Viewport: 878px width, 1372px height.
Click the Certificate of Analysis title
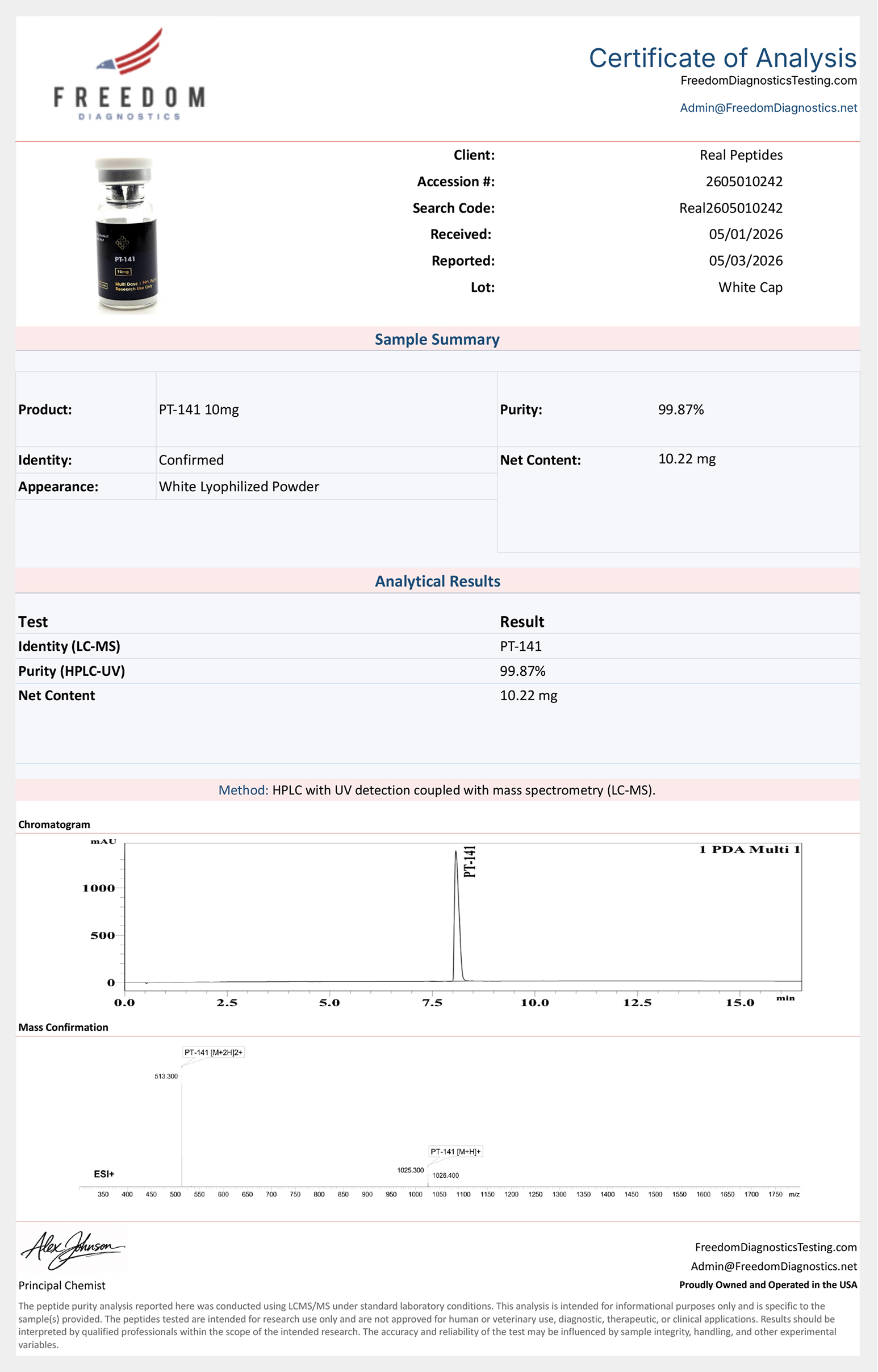click(722, 57)
